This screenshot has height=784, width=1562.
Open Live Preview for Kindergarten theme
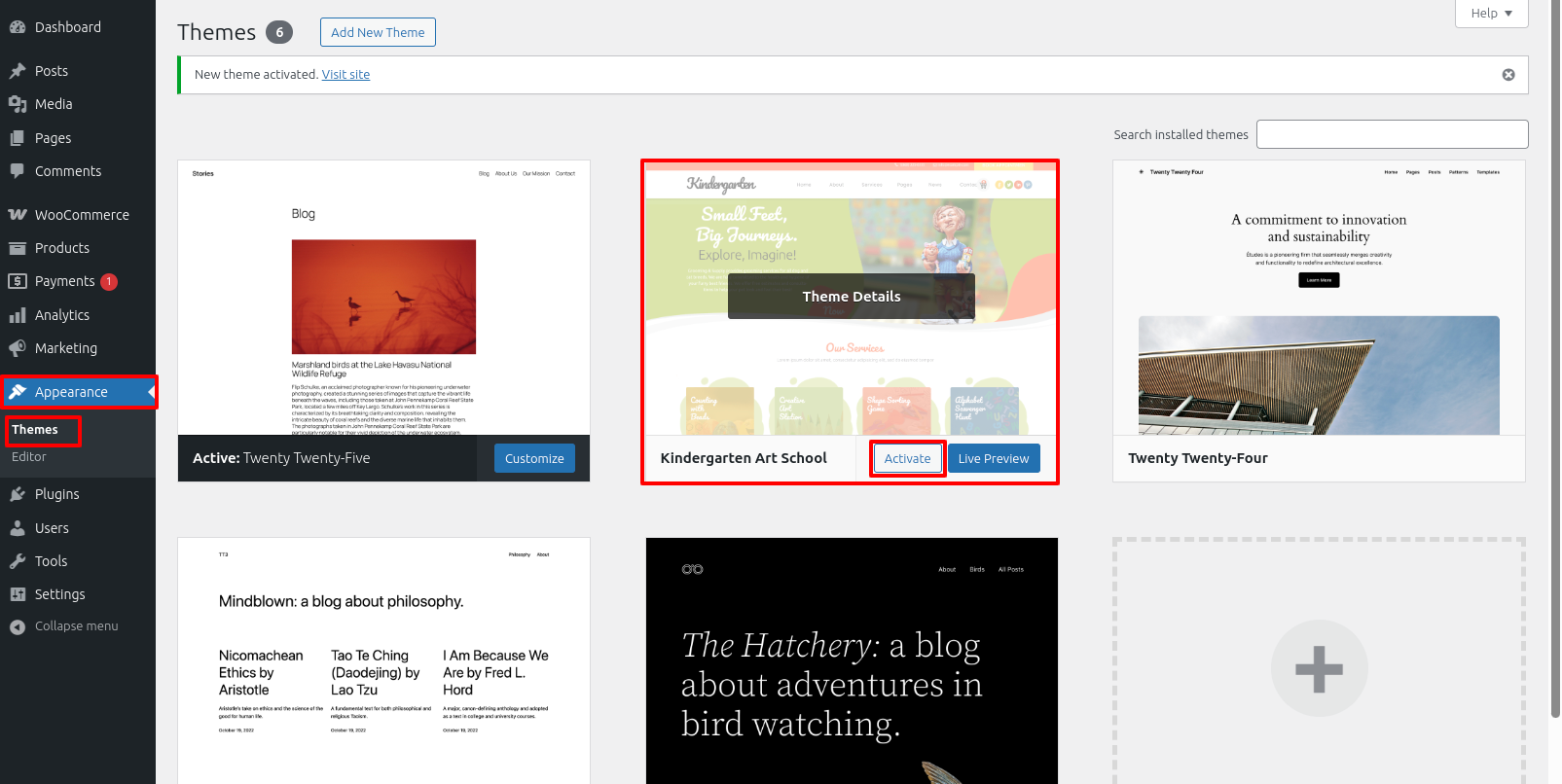click(x=994, y=458)
